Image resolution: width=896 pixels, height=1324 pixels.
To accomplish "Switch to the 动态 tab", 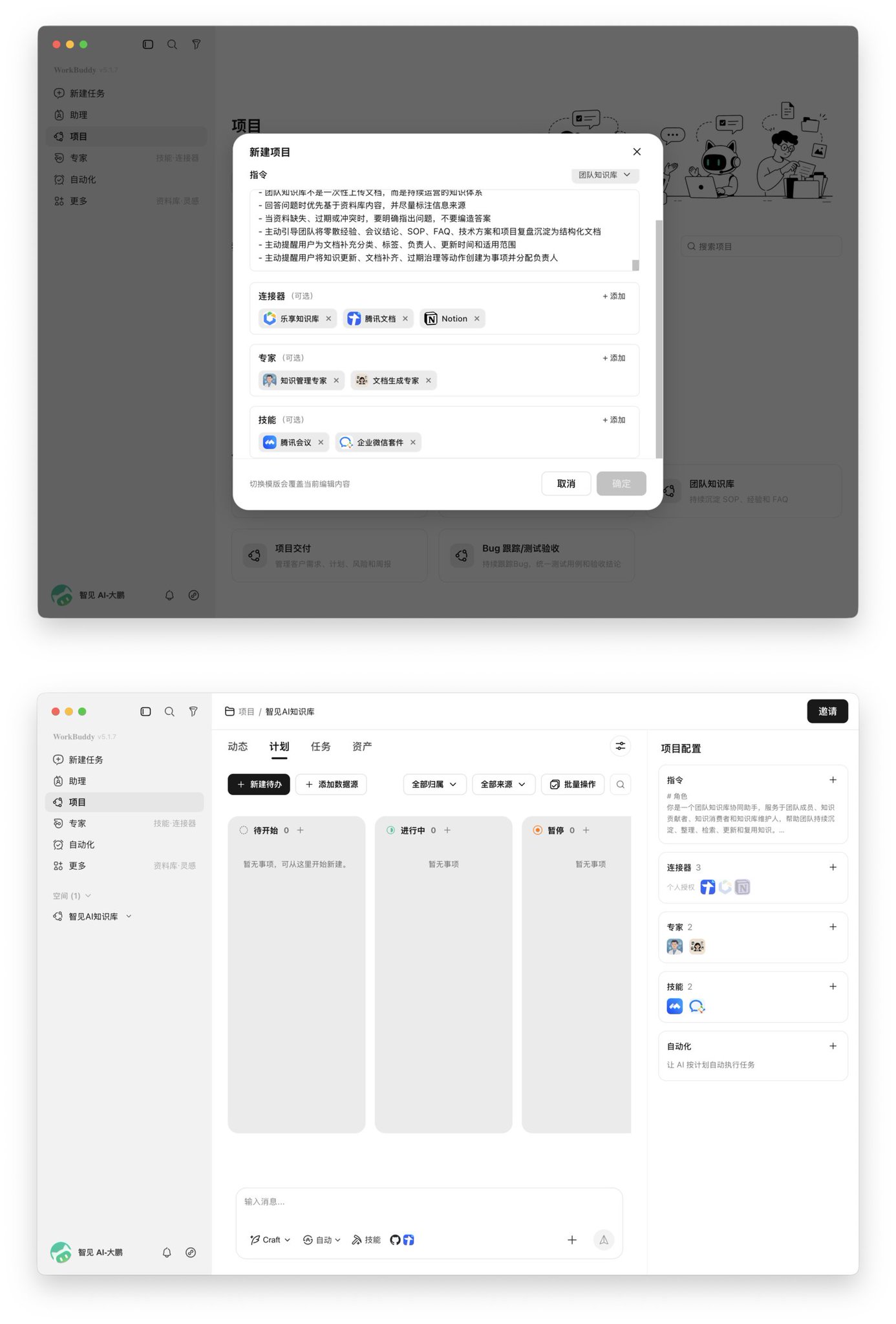I will click(238, 746).
